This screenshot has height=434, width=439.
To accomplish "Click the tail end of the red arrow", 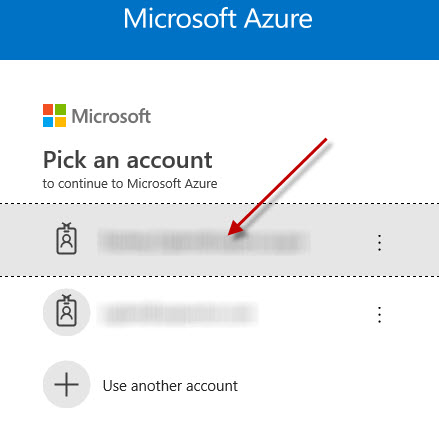I will tap(326, 139).
